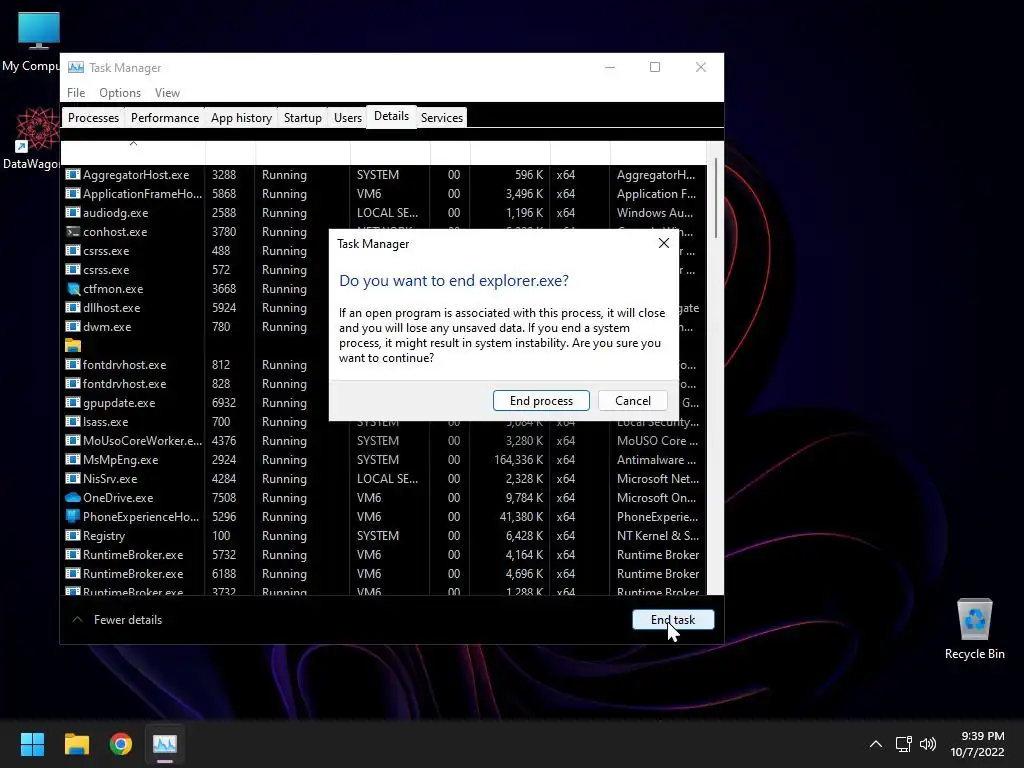Switch to the Performance tab

tap(165, 118)
